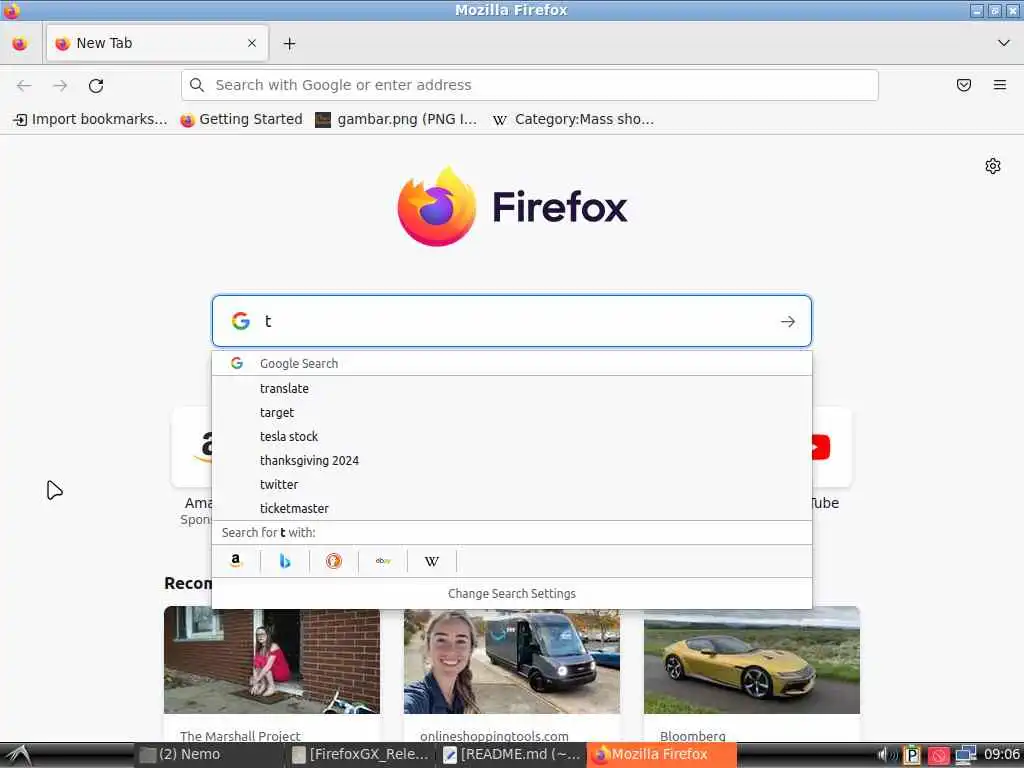Screen dimensions: 1024x768
Task: Open the onlineshoppingtools.com story thumbnail
Action: (x=511, y=661)
